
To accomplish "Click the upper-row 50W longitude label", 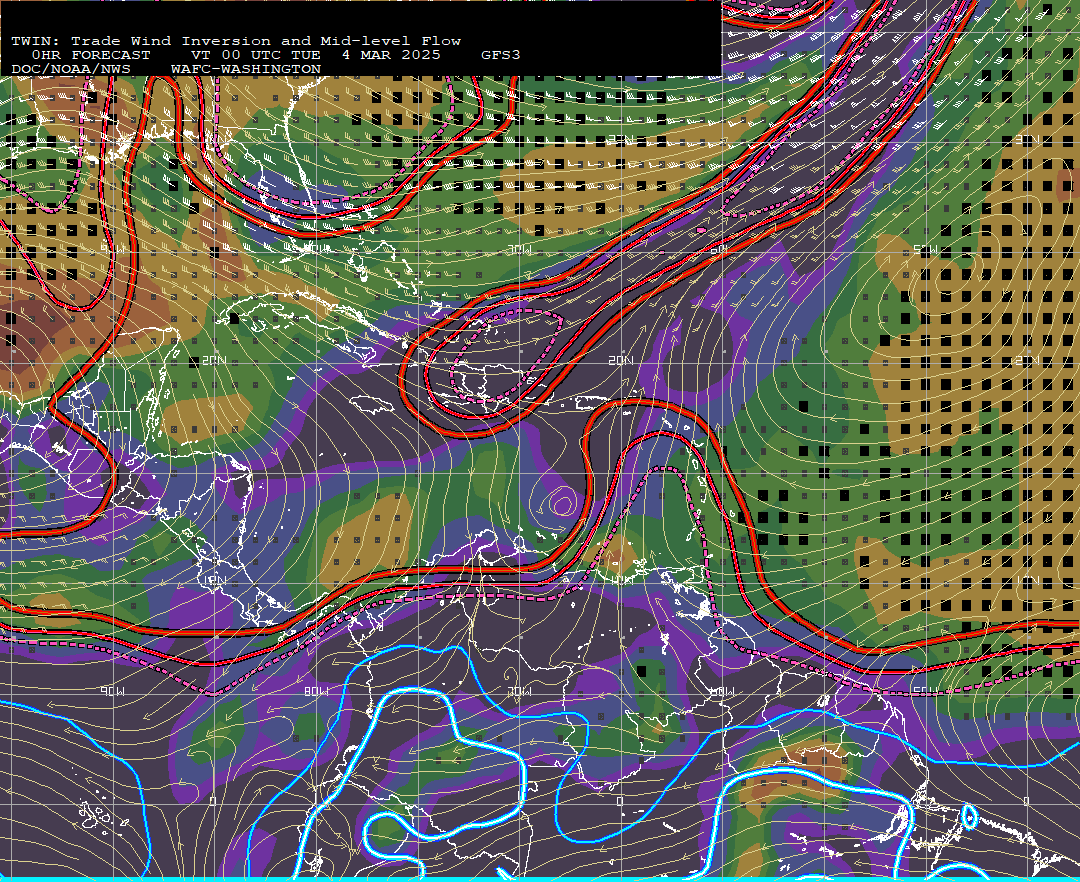I will (925, 249).
